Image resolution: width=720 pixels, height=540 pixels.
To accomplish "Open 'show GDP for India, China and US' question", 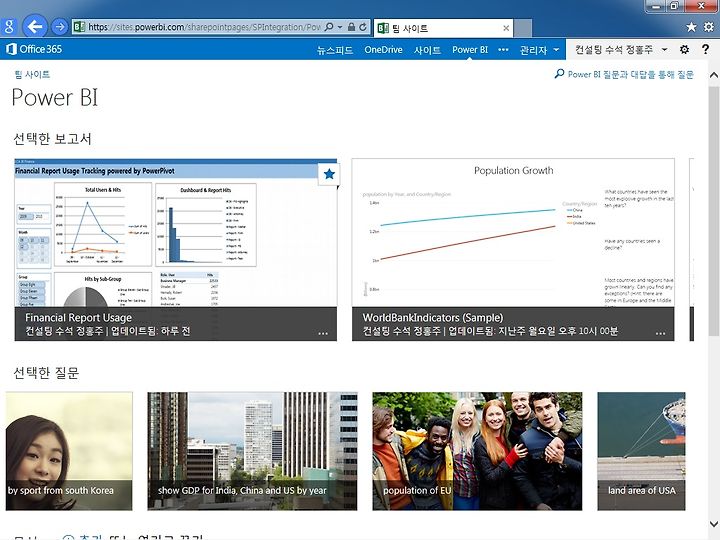I will (x=252, y=451).
